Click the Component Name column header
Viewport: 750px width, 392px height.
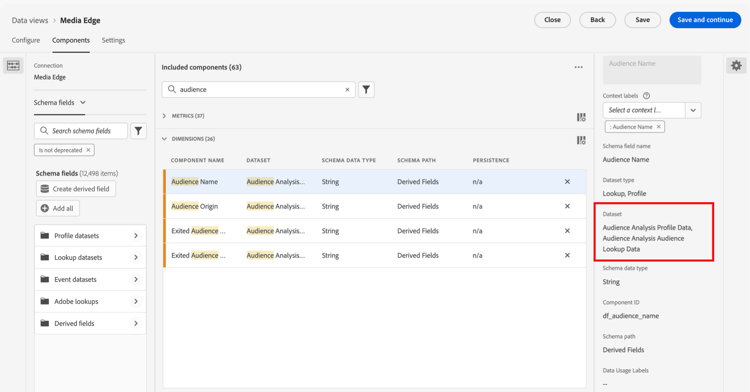click(198, 160)
